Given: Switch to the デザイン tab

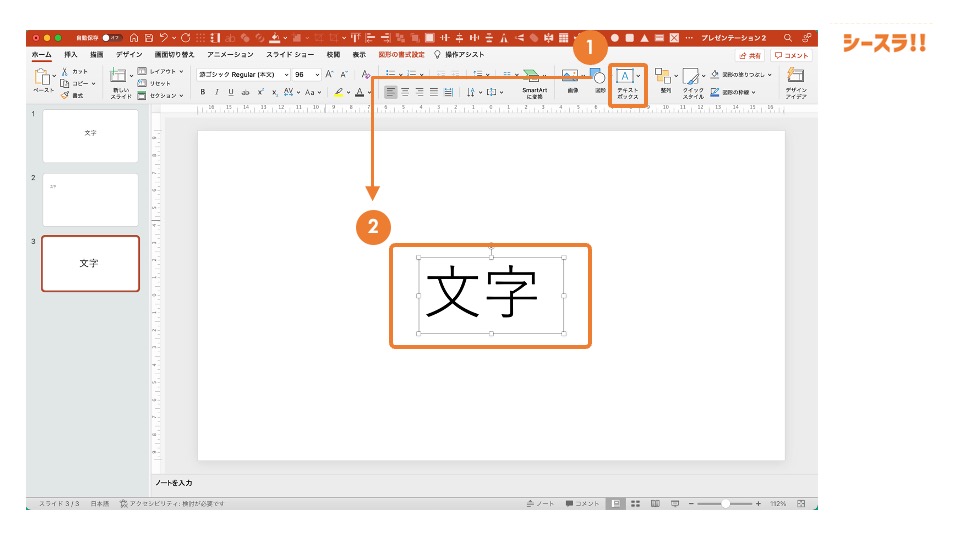Looking at the screenshot, I should click(x=129, y=54).
